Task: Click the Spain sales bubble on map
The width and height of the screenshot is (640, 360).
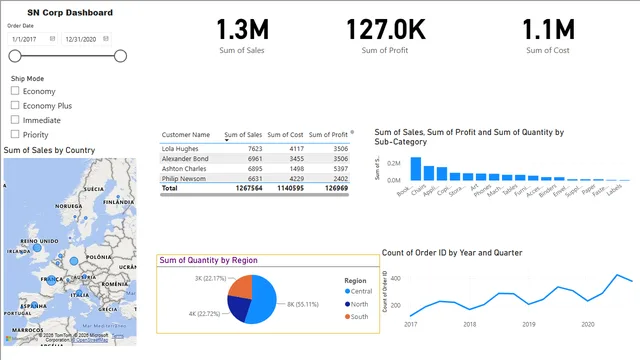Action: [34, 305]
